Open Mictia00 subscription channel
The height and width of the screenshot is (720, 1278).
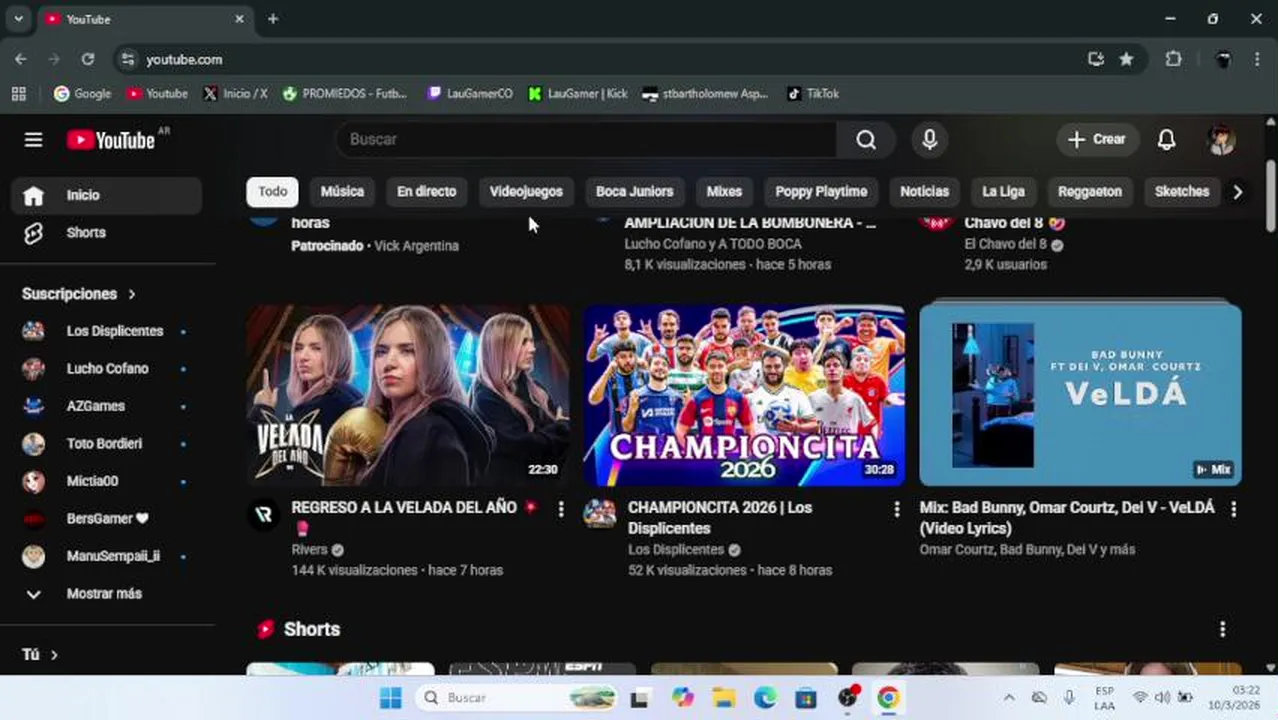107,481
